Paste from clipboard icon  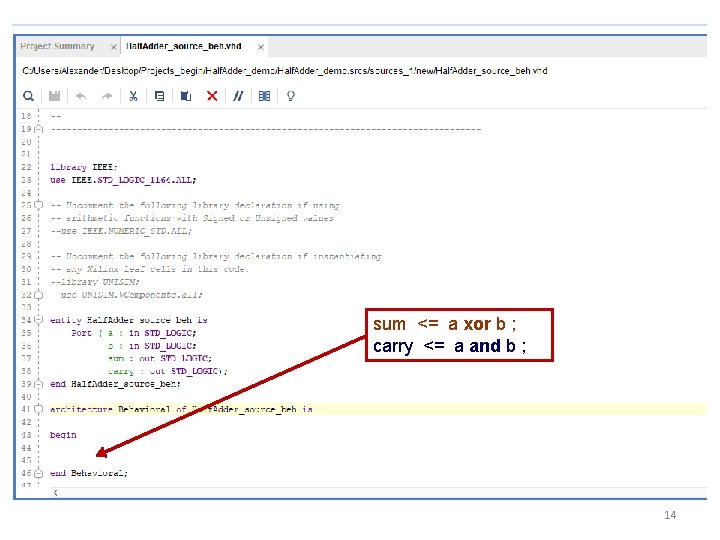tap(186, 96)
